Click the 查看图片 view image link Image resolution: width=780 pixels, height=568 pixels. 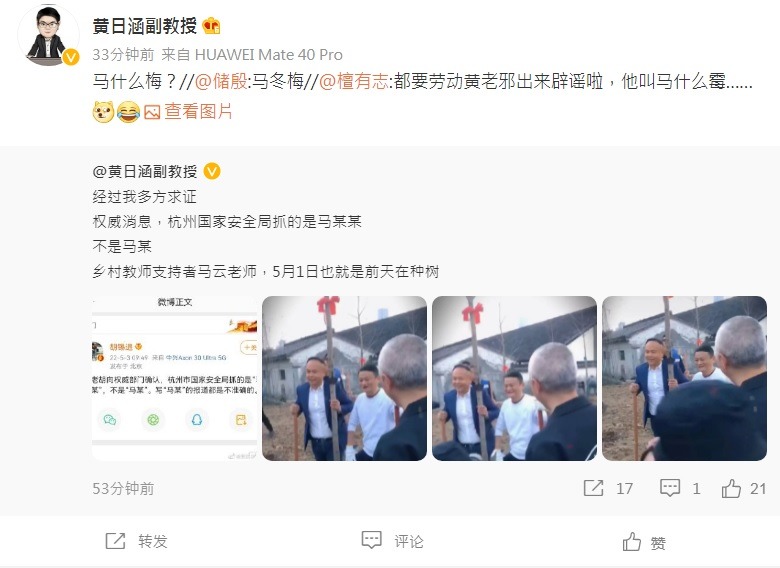coord(198,111)
